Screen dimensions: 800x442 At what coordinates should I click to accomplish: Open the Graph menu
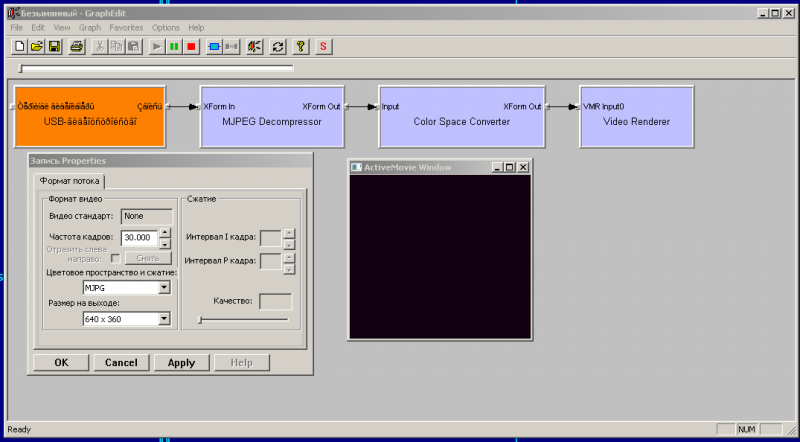tap(90, 28)
